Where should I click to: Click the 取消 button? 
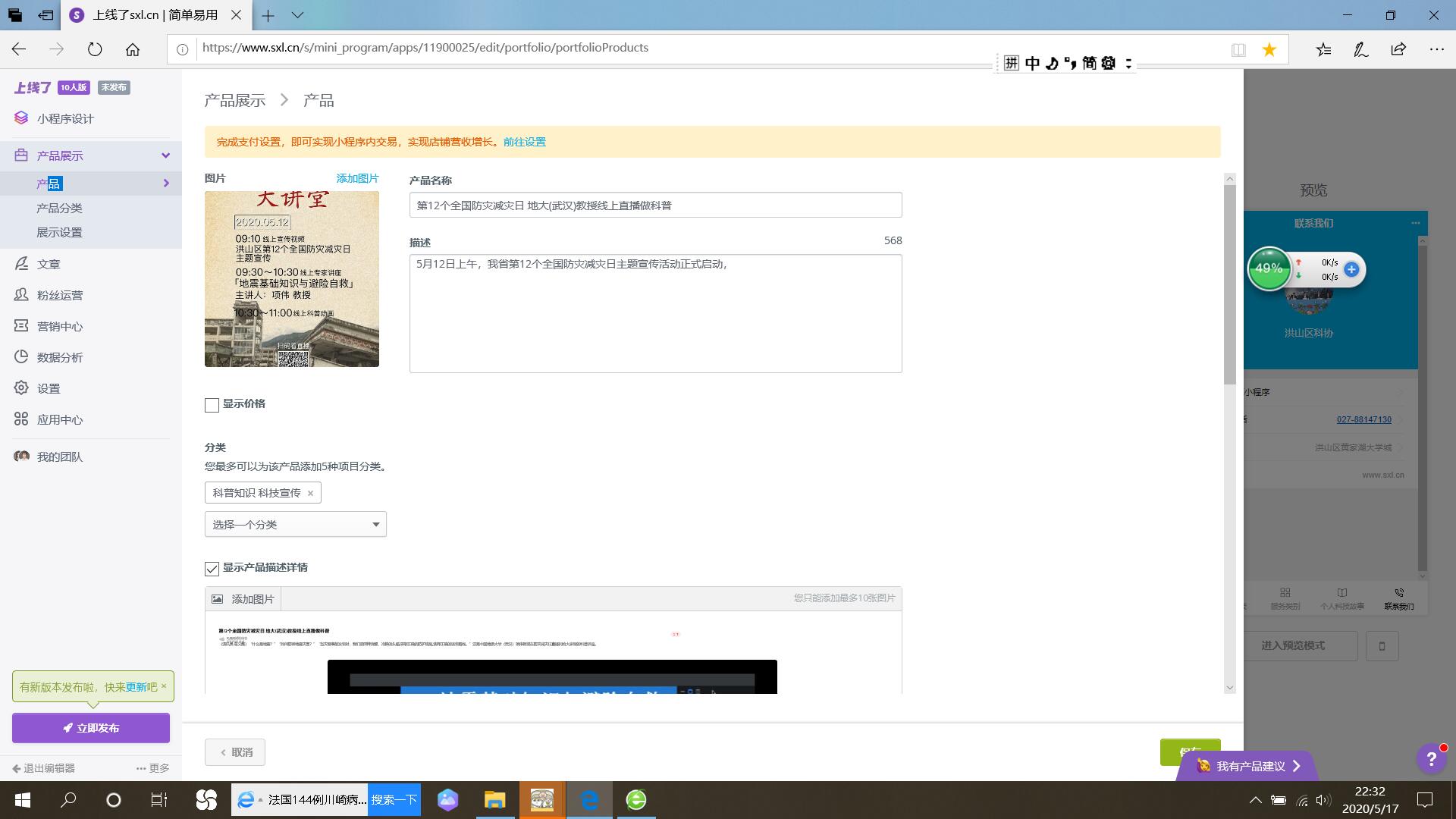[x=235, y=752]
